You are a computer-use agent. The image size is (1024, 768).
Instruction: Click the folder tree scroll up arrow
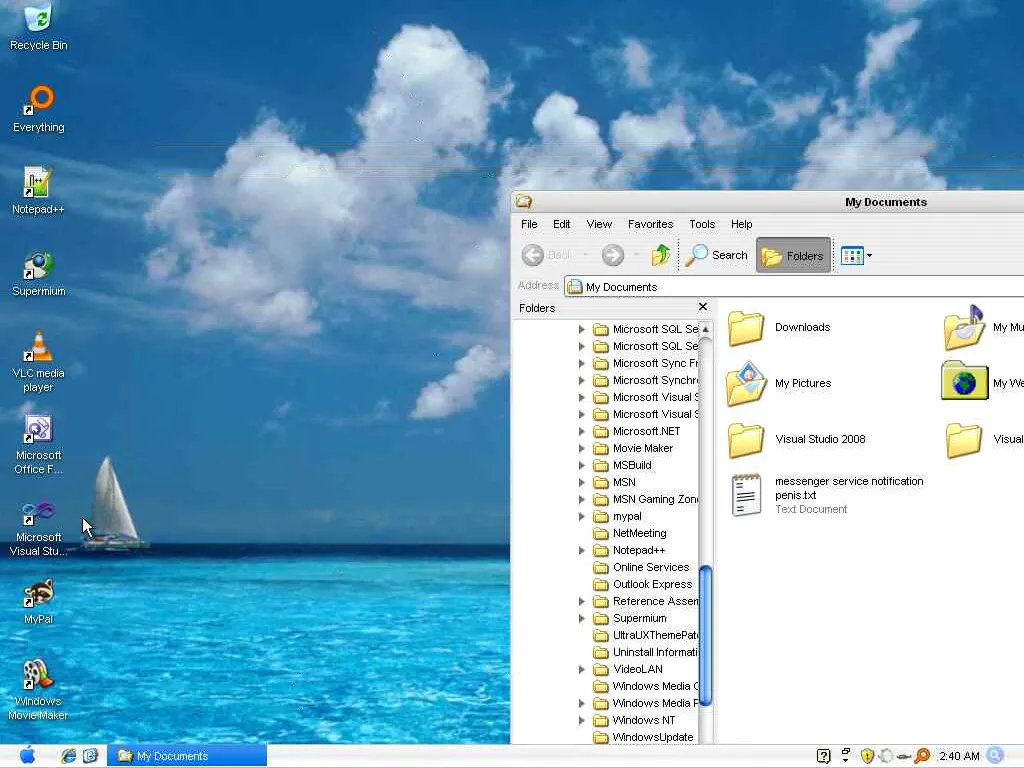click(x=705, y=329)
